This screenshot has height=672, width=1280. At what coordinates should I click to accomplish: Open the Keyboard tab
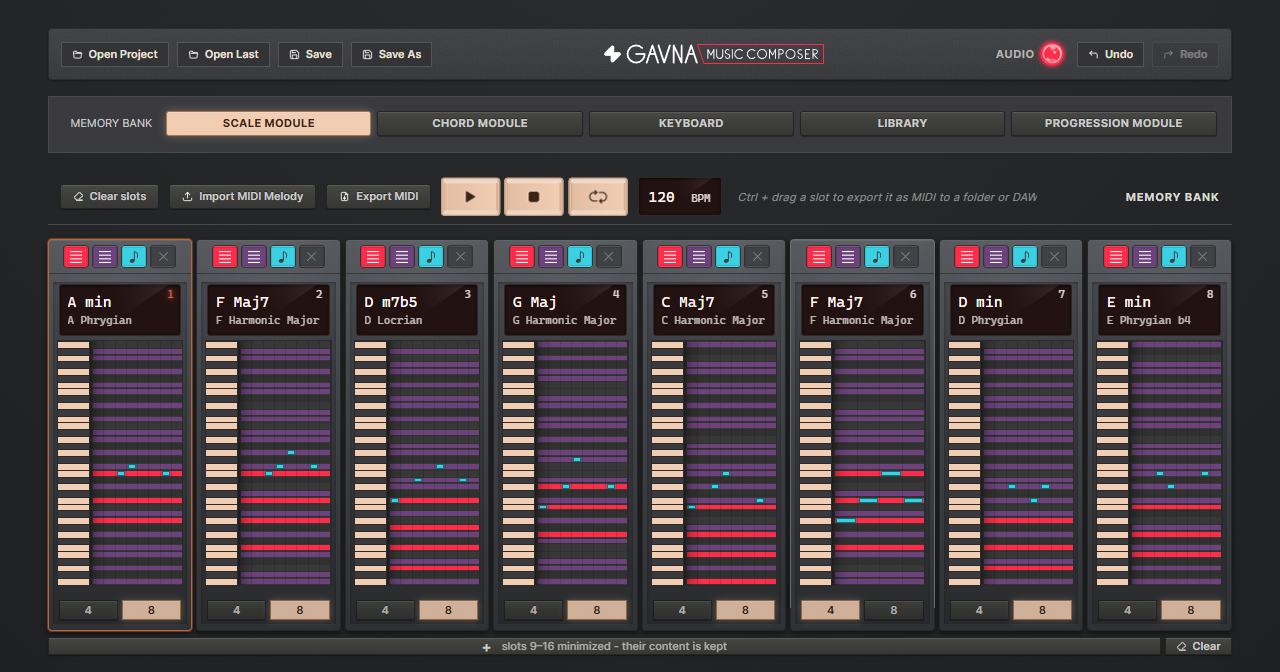pos(691,123)
